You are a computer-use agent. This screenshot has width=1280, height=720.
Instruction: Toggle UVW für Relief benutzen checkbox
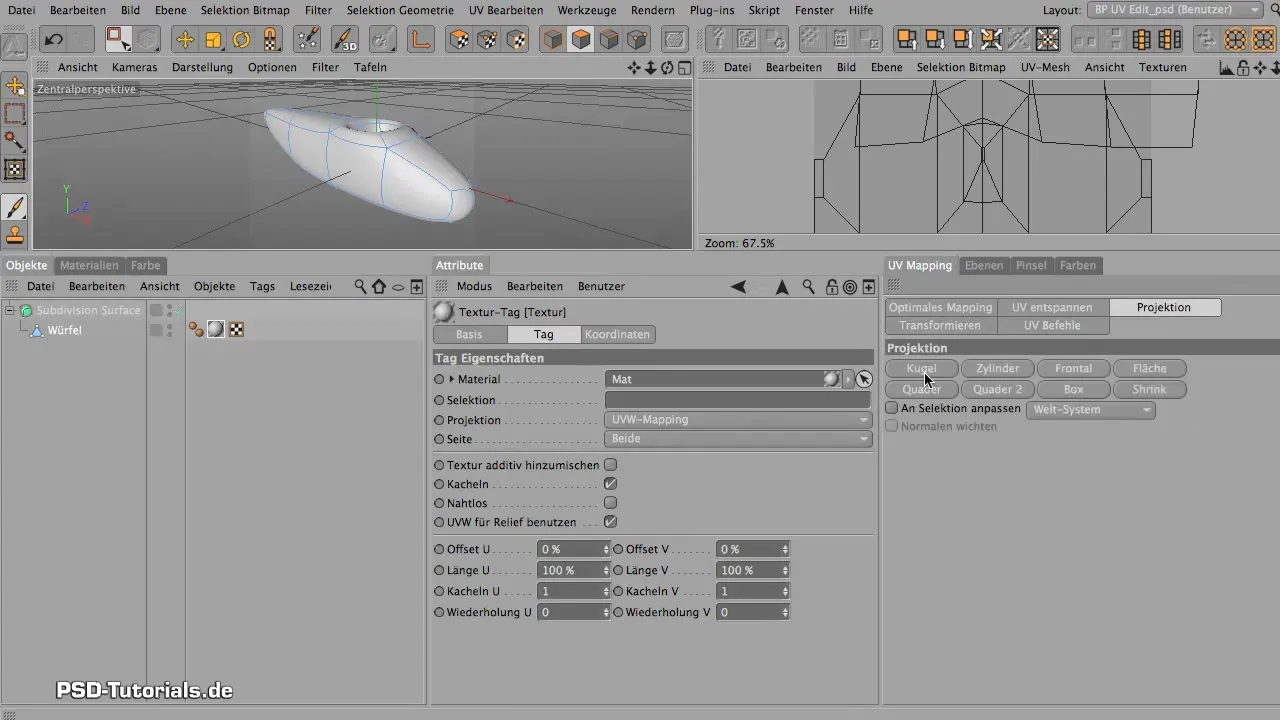click(610, 522)
